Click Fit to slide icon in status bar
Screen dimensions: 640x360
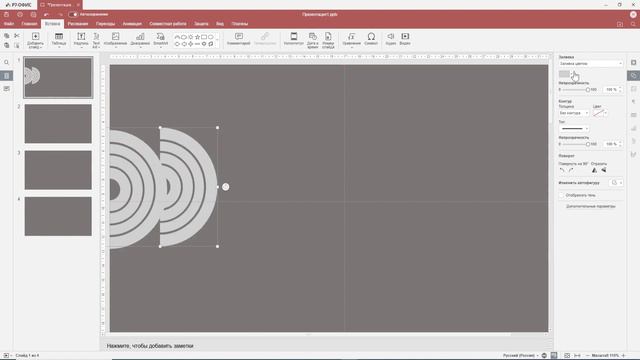(x=567, y=356)
